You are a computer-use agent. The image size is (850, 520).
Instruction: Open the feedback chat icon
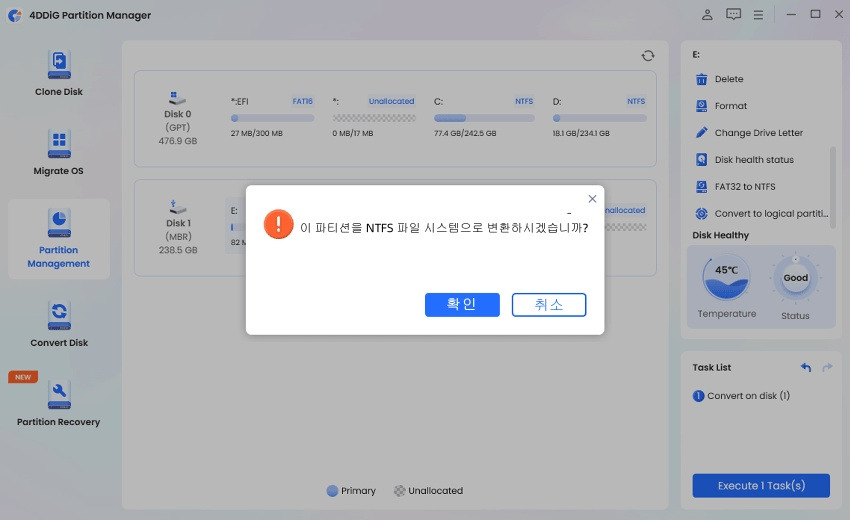pyautogui.click(x=733, y=14)
